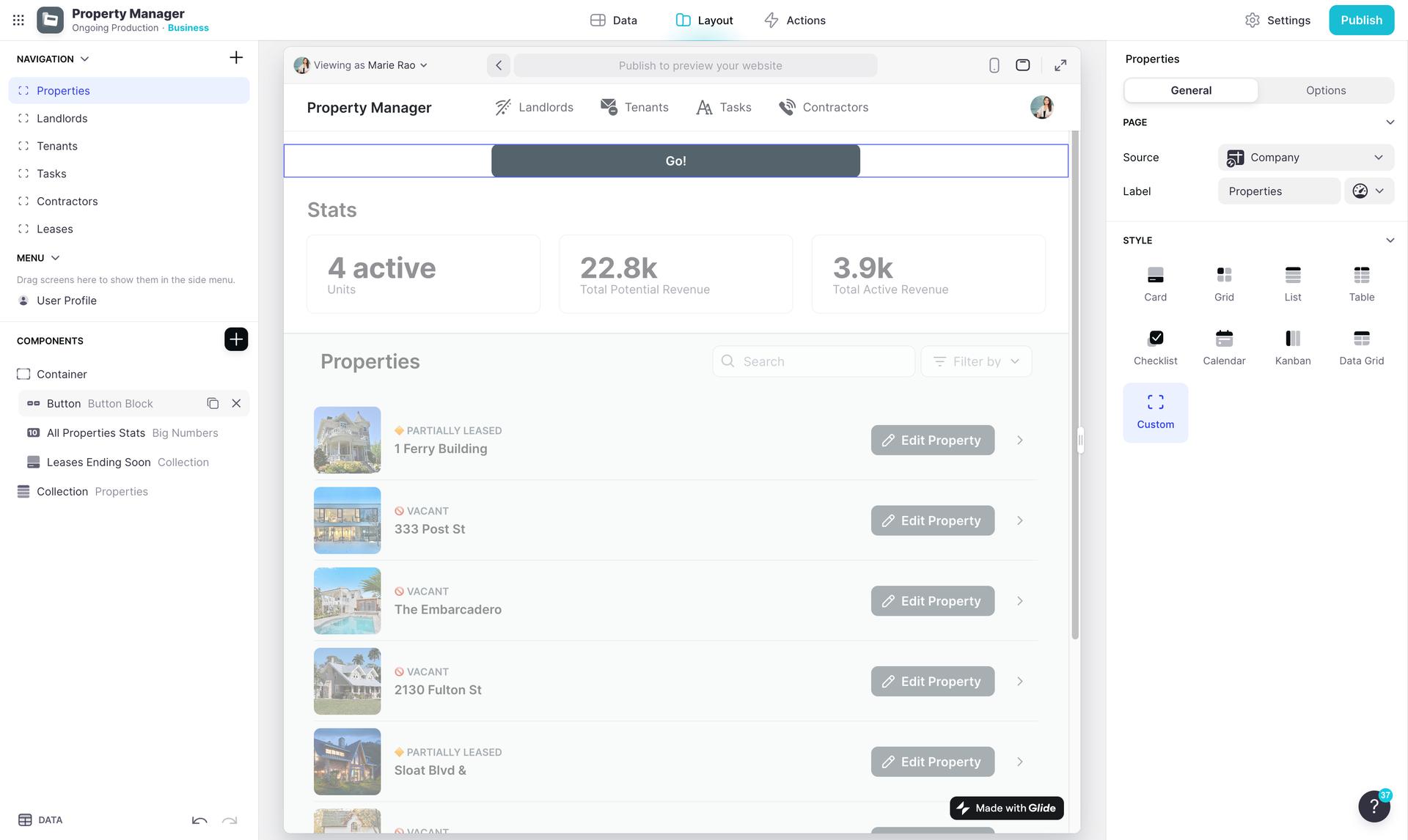The image size is (1408, 840).
Task: Open the apps grid icon
Action: tap(18, 21)
